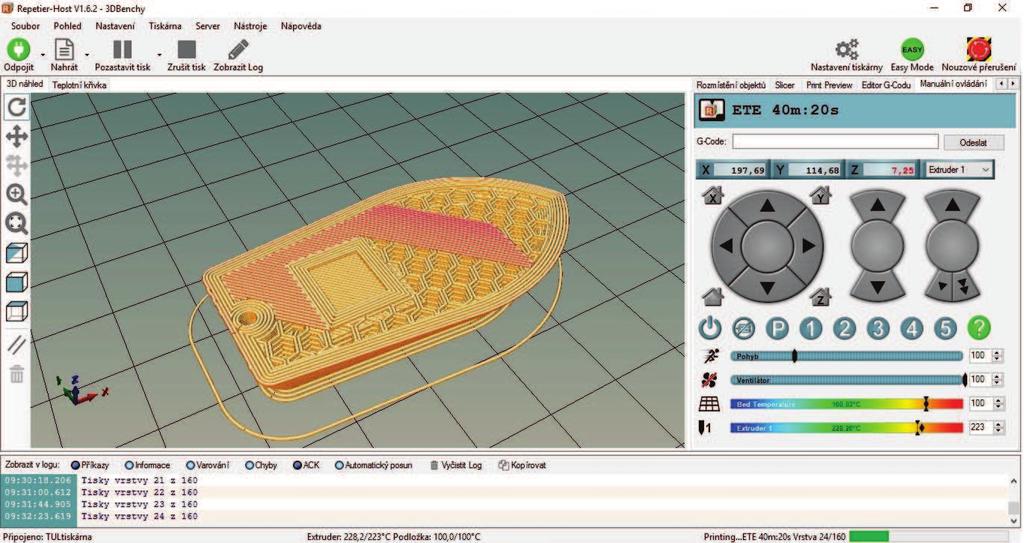Click in the G-Code input field
This screenshot has height=543, width=1024.
[x=835, y=142]
